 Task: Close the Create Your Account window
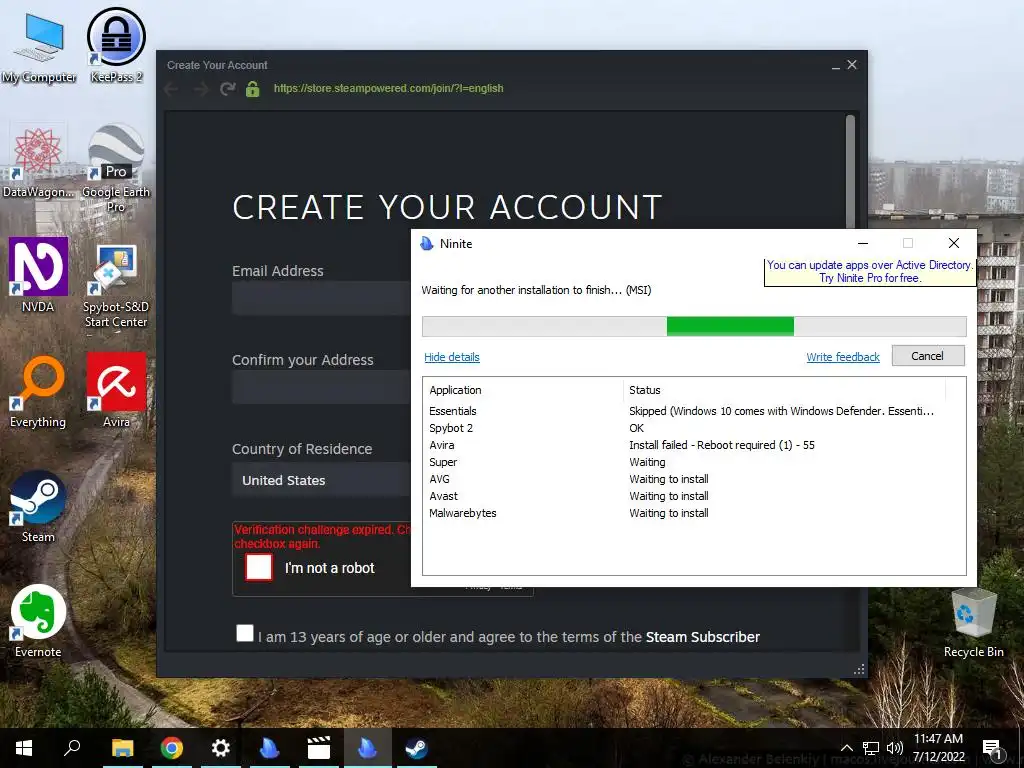[x=852, y=65]
